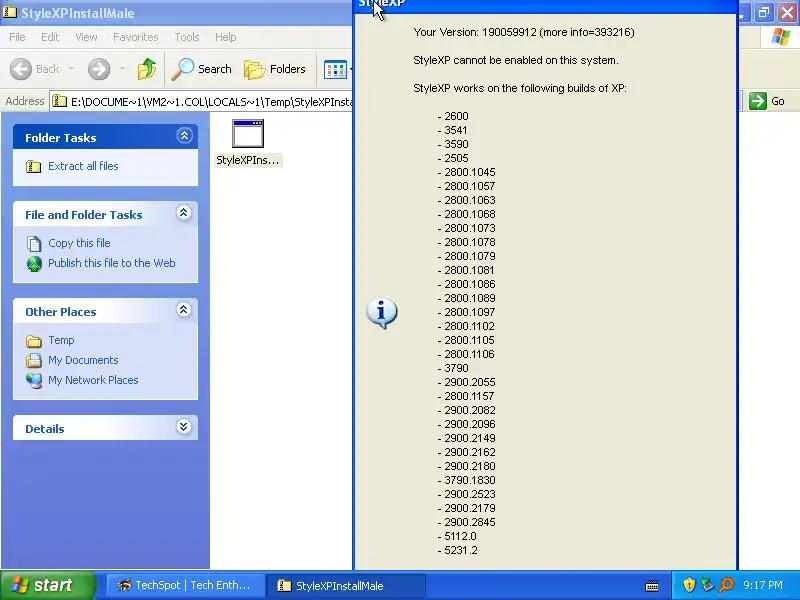Toggle the Folders pane
The width and height of the screenshot is (800, 600).
[274, 69]
